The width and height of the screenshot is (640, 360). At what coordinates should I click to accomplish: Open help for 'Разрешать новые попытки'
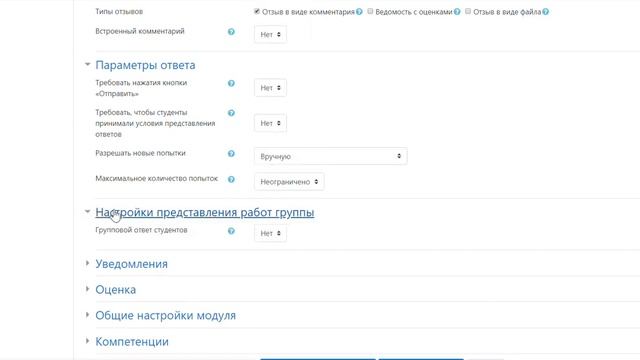(x=231, y=154)
